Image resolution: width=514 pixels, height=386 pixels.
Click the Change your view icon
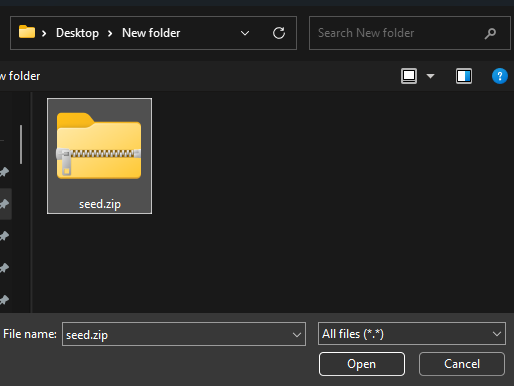coord(409,76)
